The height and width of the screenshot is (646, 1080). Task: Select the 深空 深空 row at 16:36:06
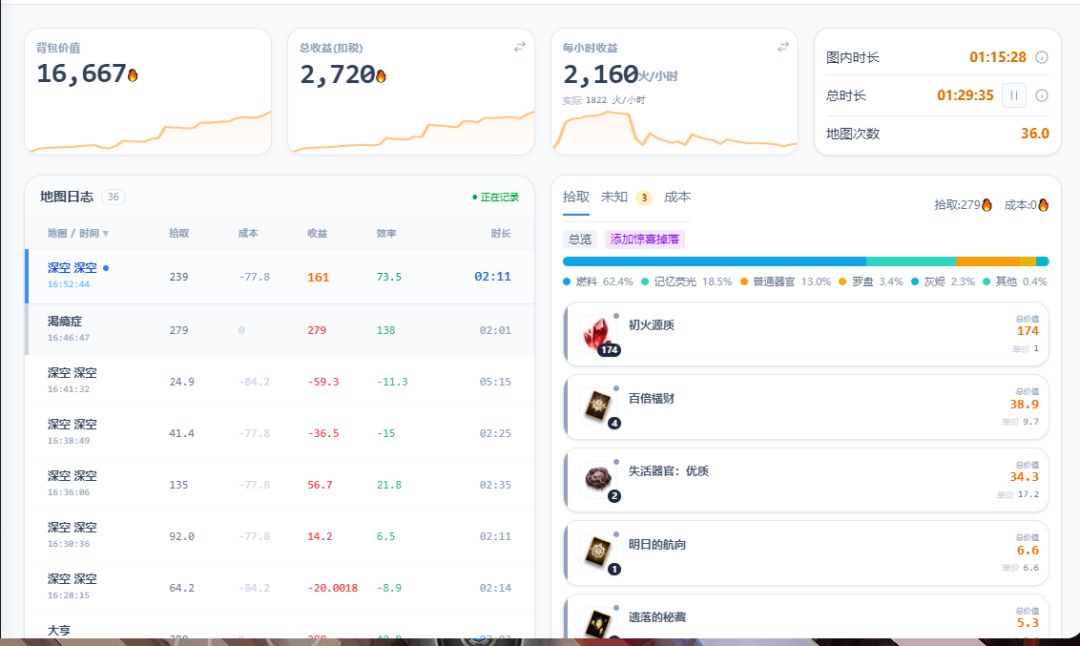280,484
